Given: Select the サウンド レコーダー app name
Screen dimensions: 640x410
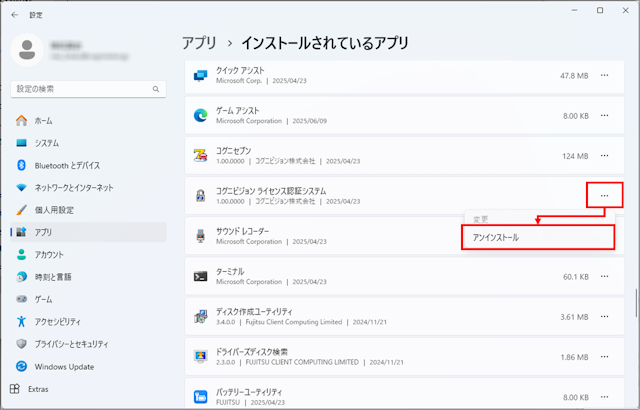Looking at the screenshot, I should 242,231.
